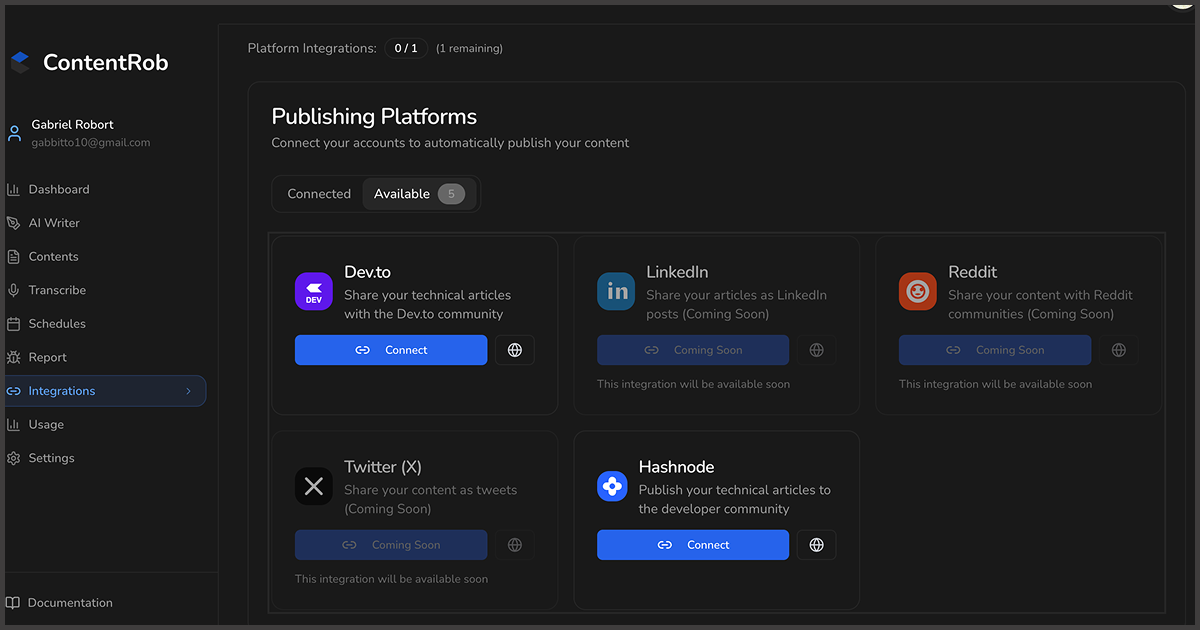This screenshot has width=1200, height=630.
Task: Open the Schedules calendar icon
Action: coord(15,323)
